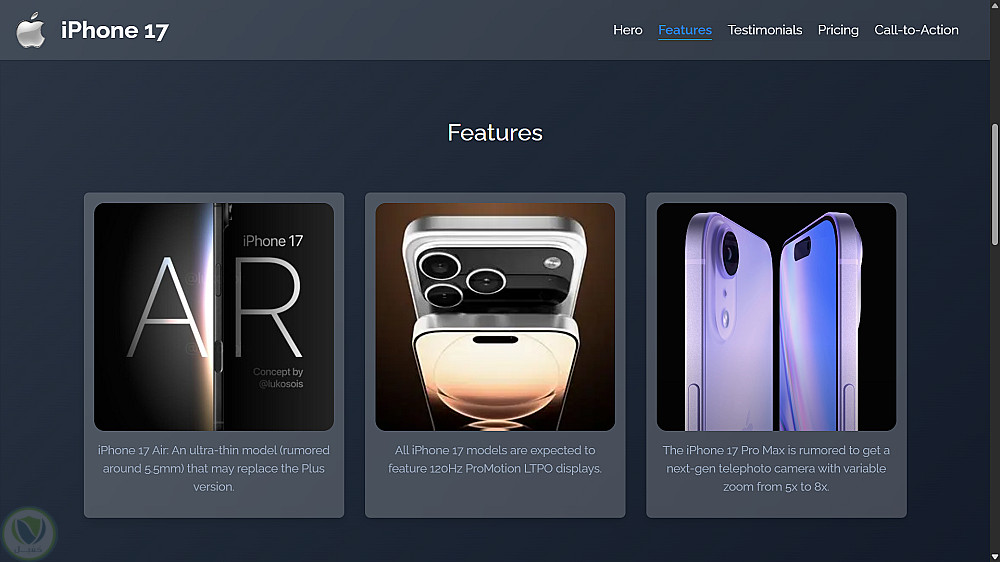The width and height of the screenshot is (1000, 562).
Task: Go to the Testimonials section
Action: pos(765,30)
